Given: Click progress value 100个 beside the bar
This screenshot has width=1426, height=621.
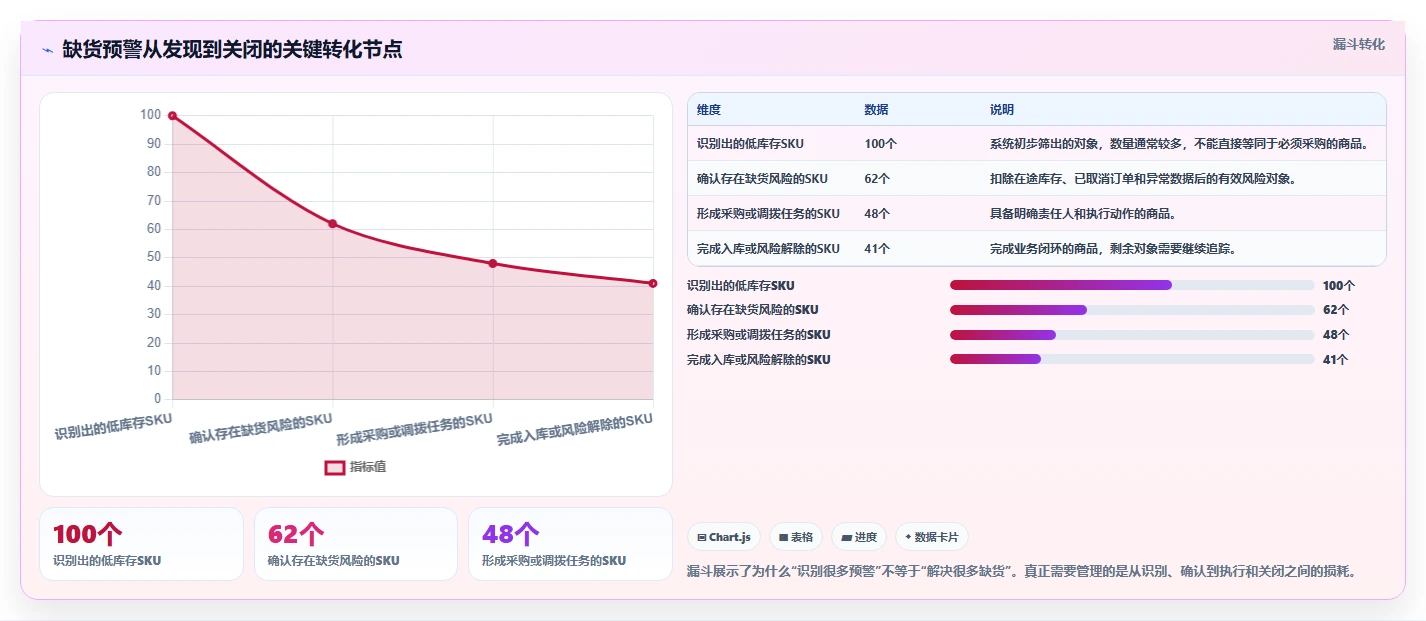Looking at the screenshot, I should coord(1339,285).
